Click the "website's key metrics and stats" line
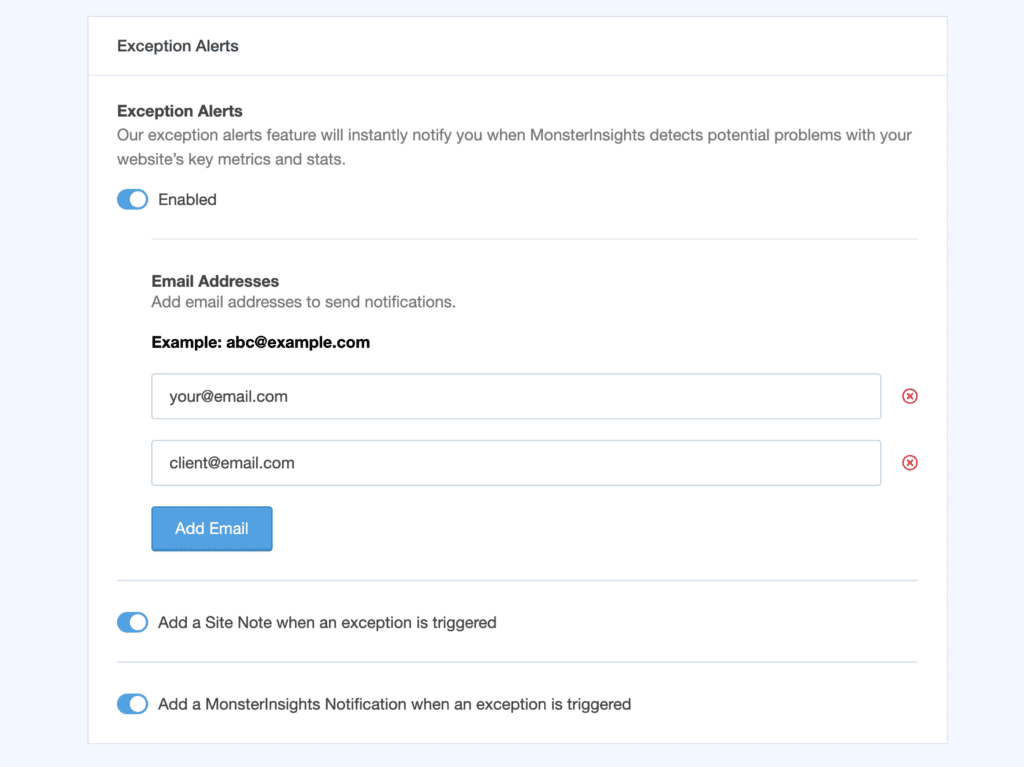The height and width of the screenshot is (767, 1024). pos(231,159)
